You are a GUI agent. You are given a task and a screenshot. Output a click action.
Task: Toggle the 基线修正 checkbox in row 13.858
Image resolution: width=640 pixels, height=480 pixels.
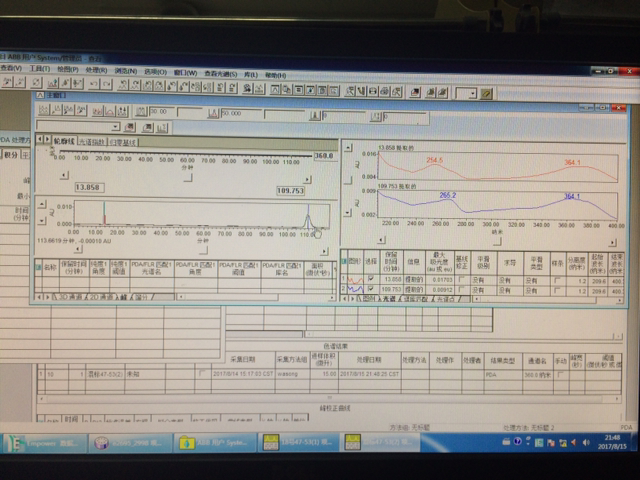(462, 280)
